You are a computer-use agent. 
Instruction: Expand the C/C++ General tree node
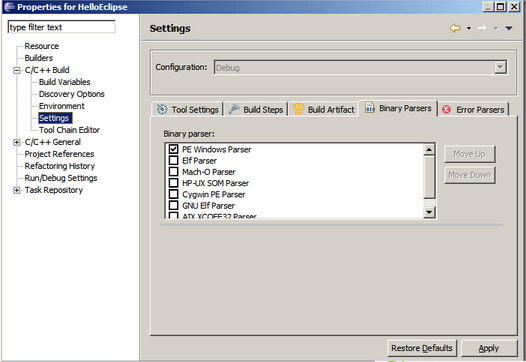point(16,142)
